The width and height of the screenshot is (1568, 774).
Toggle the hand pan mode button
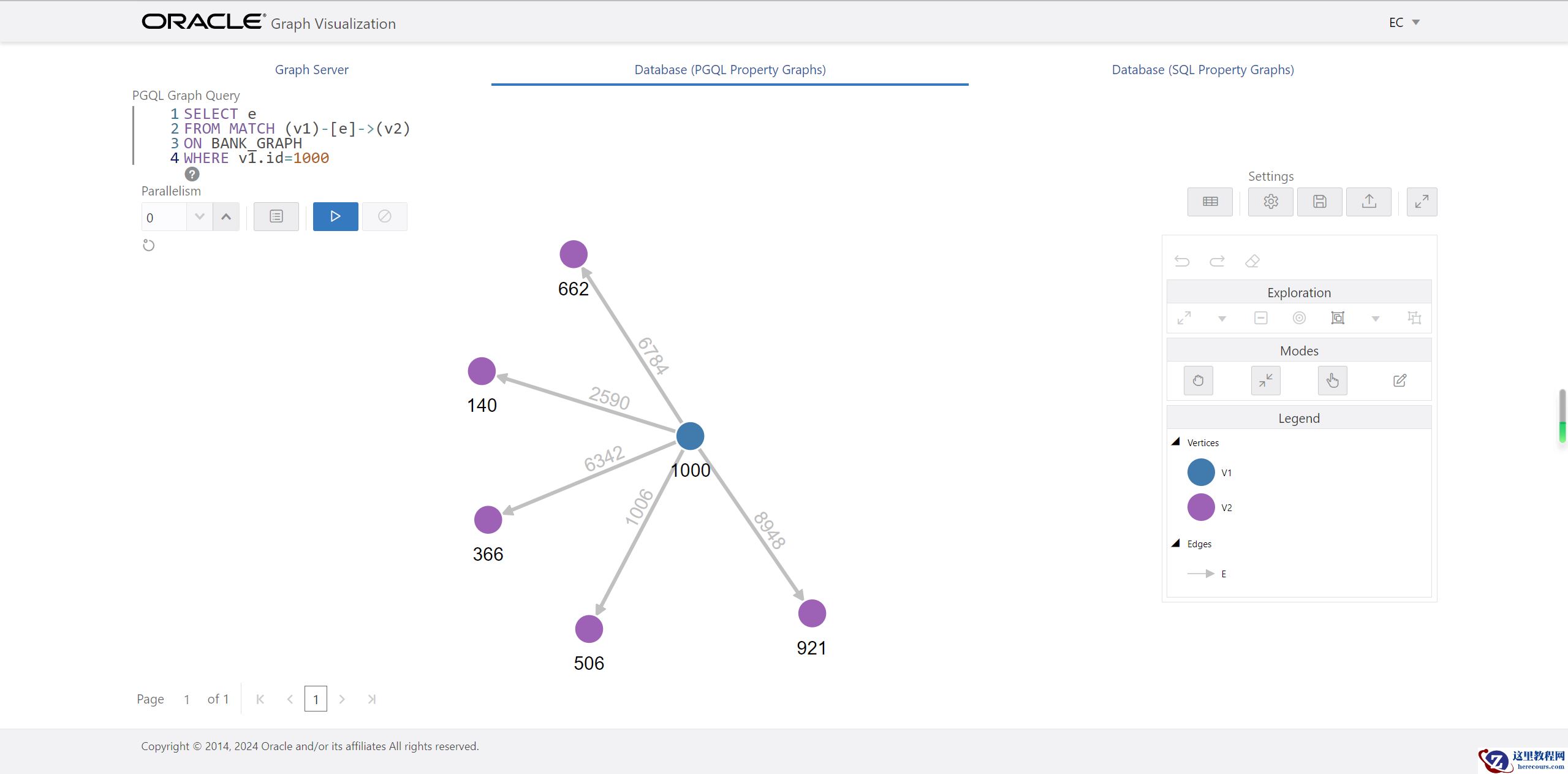point(1198,381)
